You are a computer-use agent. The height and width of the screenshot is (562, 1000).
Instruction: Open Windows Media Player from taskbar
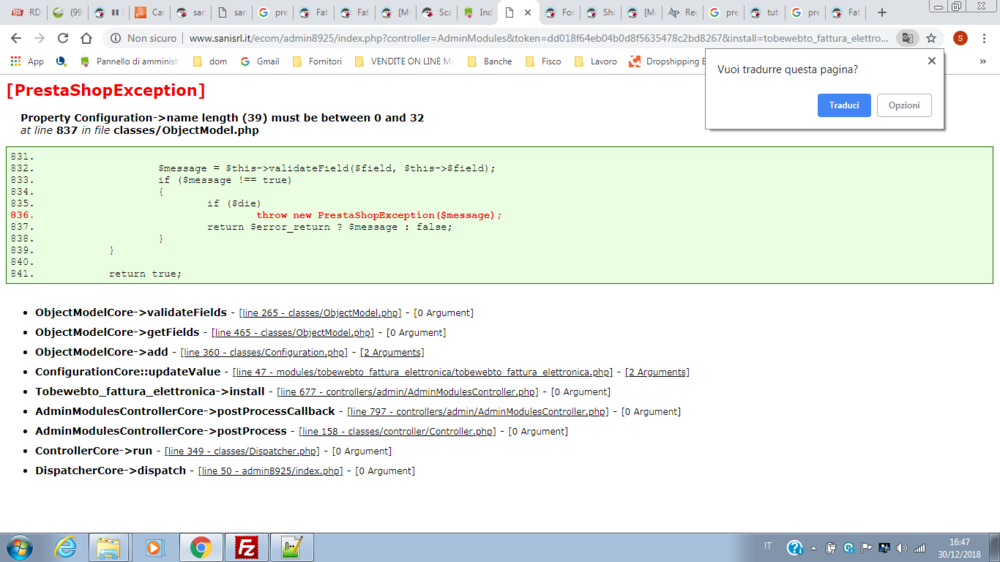click(153, 547)
